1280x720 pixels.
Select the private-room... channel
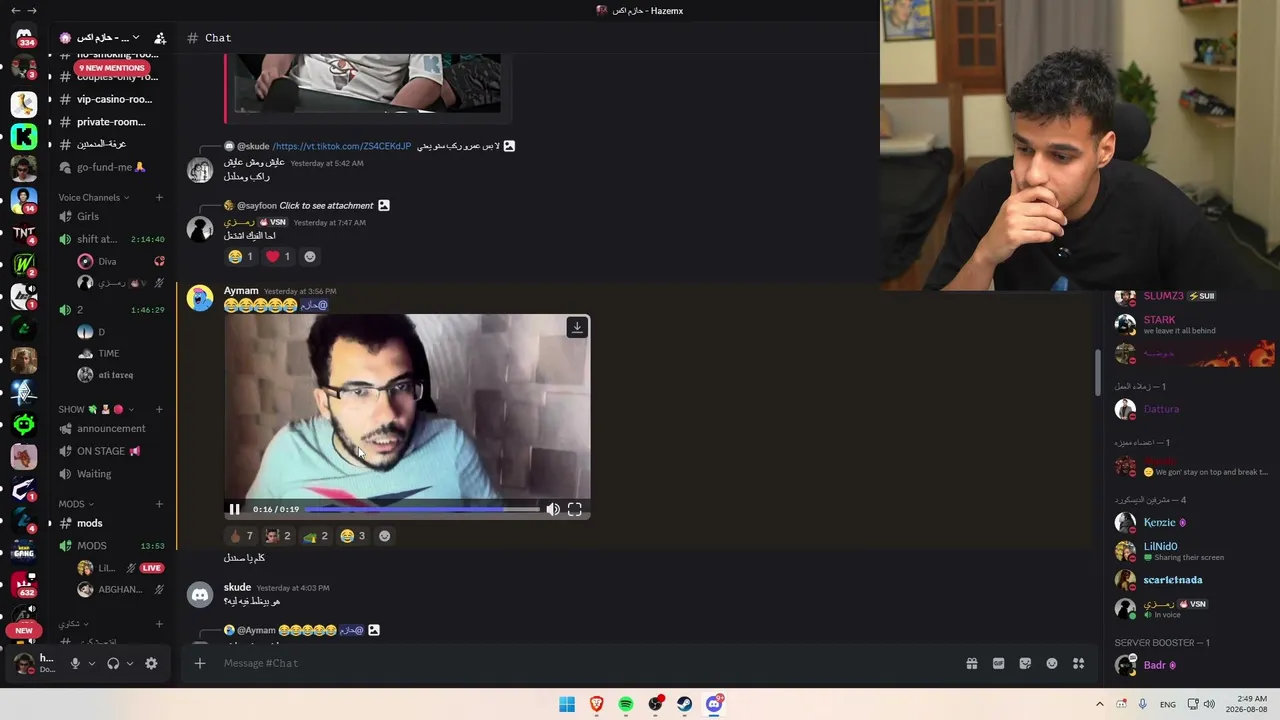tap(112, 122)
